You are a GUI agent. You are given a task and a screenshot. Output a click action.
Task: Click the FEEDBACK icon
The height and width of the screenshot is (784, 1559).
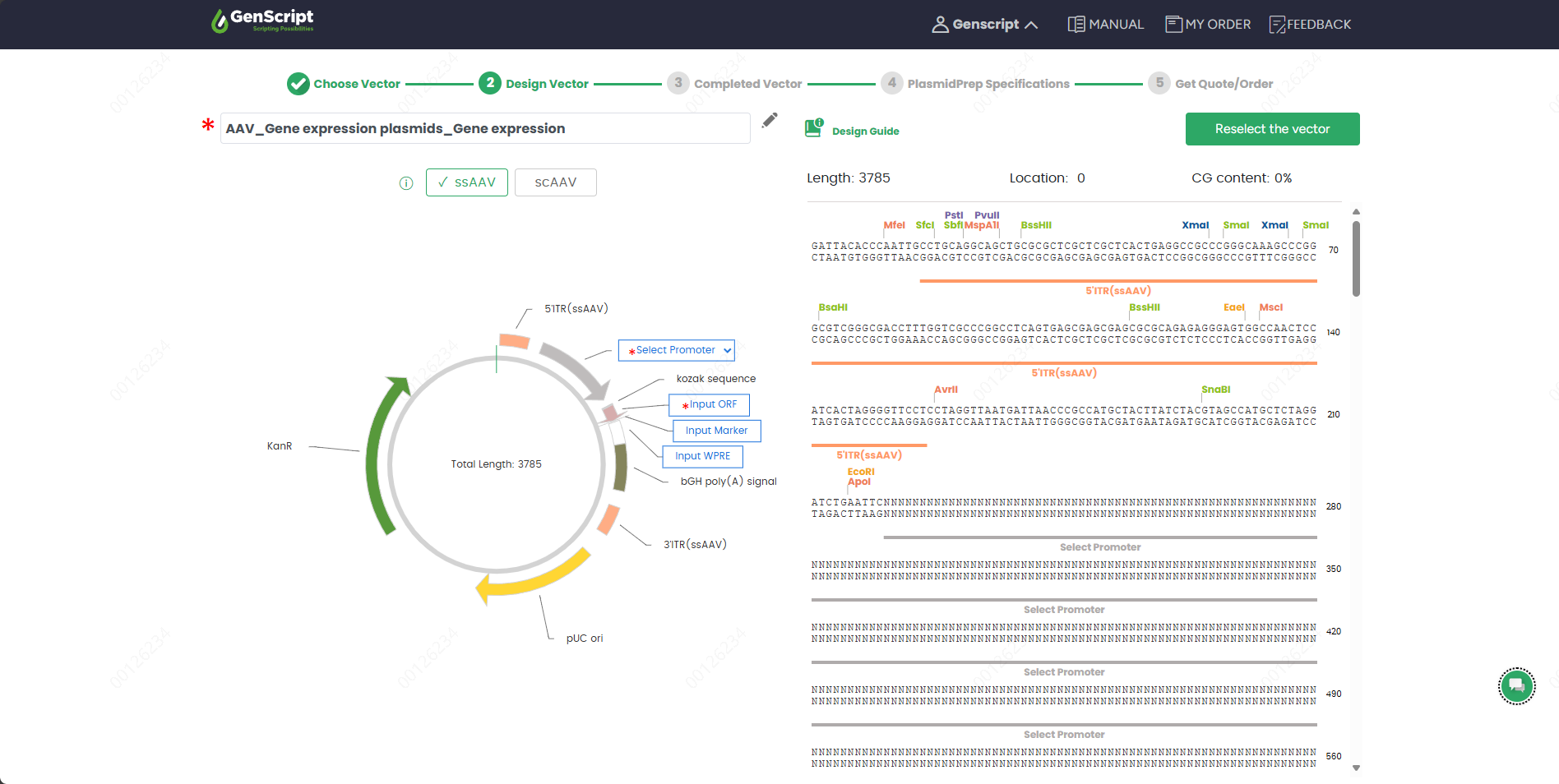pos(1309,24)
